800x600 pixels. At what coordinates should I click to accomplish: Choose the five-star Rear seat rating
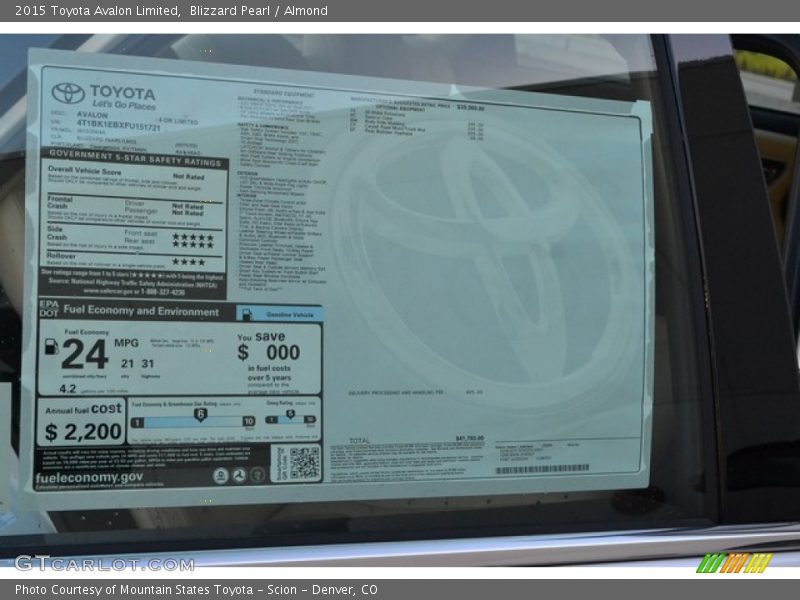point(192,245)
